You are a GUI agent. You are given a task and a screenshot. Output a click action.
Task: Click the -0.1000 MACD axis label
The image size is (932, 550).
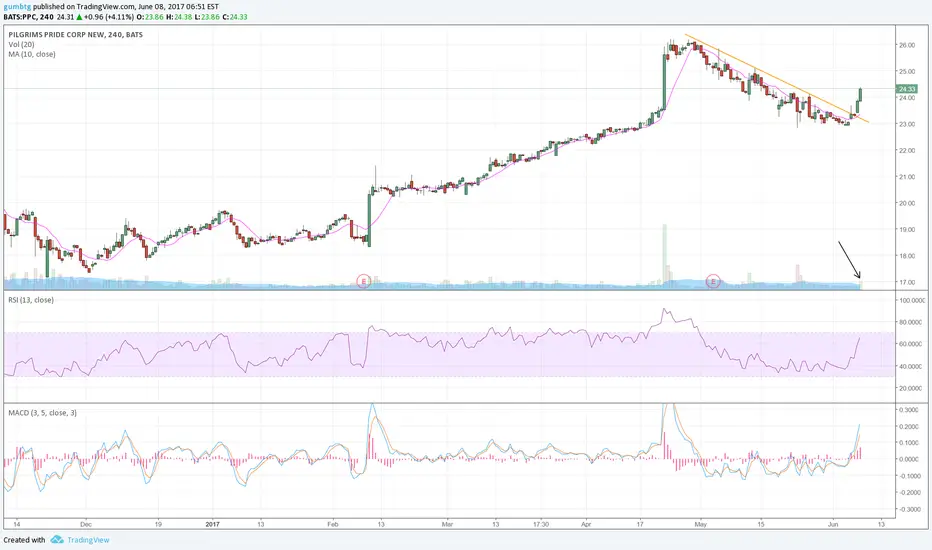909,476
